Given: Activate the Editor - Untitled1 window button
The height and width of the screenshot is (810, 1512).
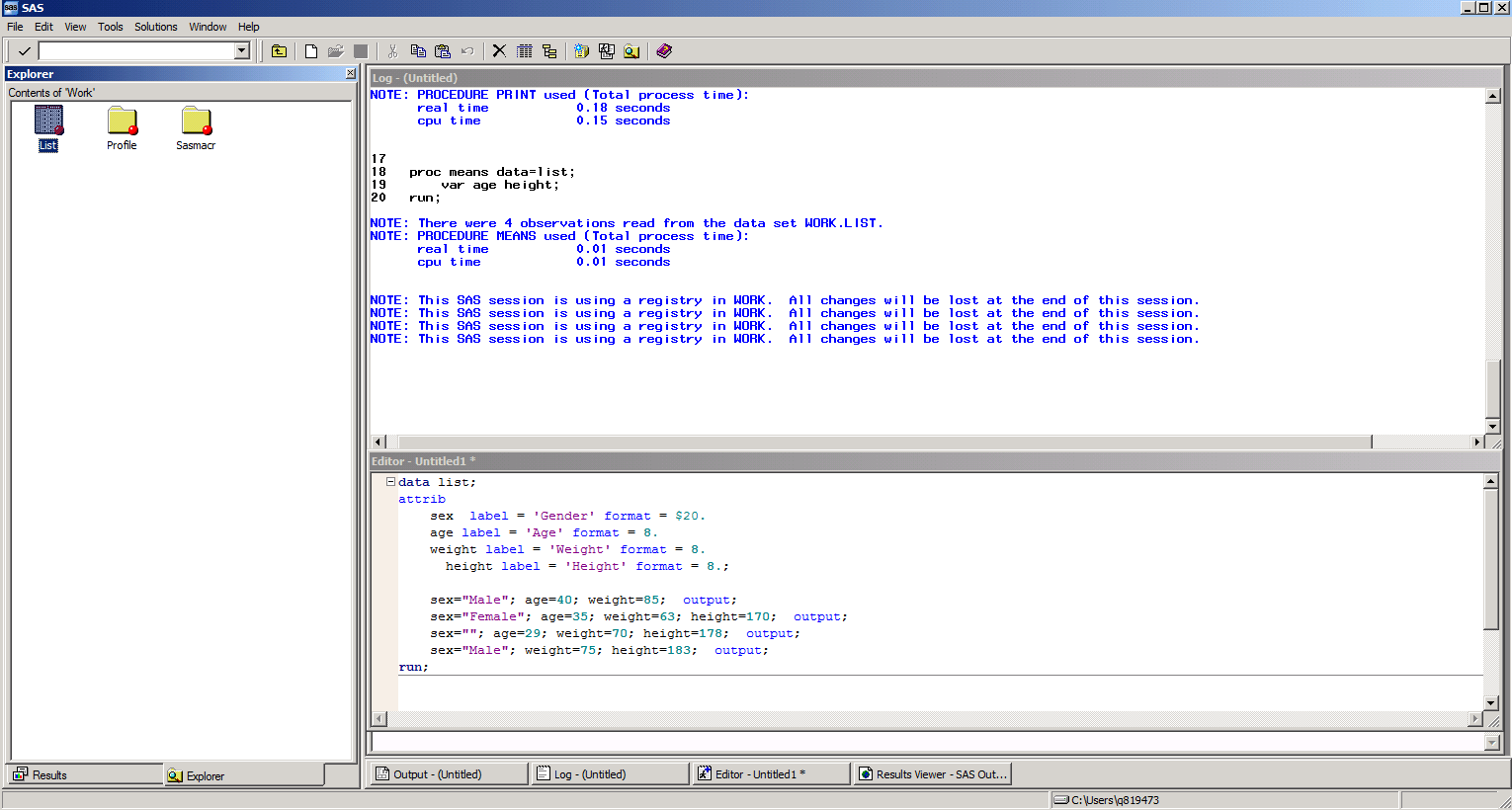Looking at the screenshot, I should 771,774.
